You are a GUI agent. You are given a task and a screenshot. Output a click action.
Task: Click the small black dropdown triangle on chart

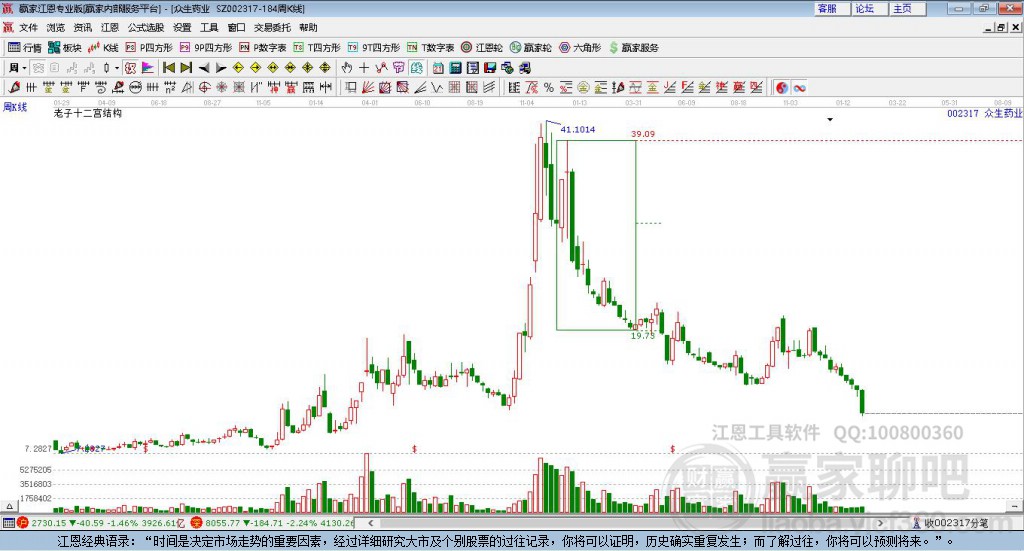[830, 119]
